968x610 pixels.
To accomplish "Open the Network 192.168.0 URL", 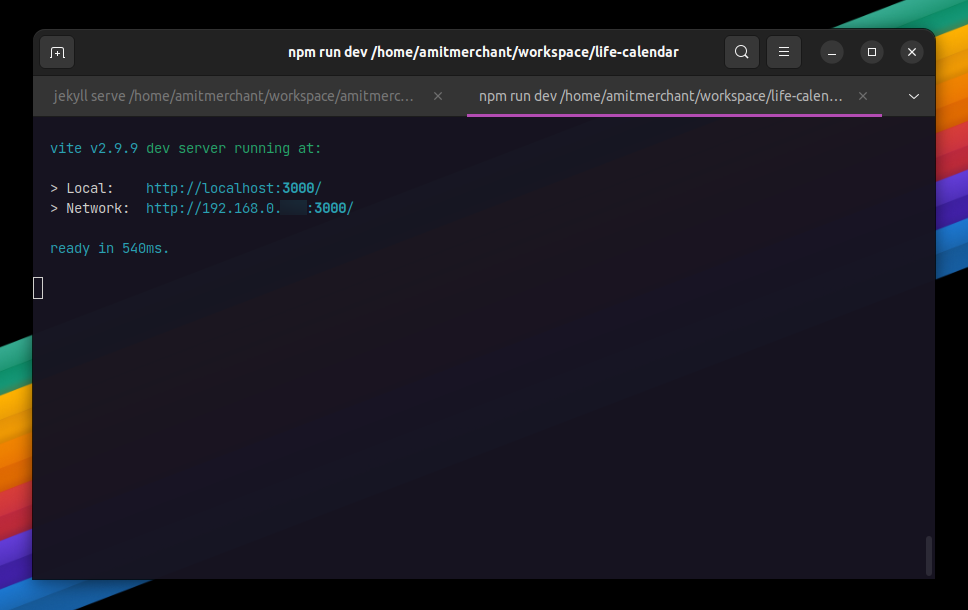I will click(249, 209).
